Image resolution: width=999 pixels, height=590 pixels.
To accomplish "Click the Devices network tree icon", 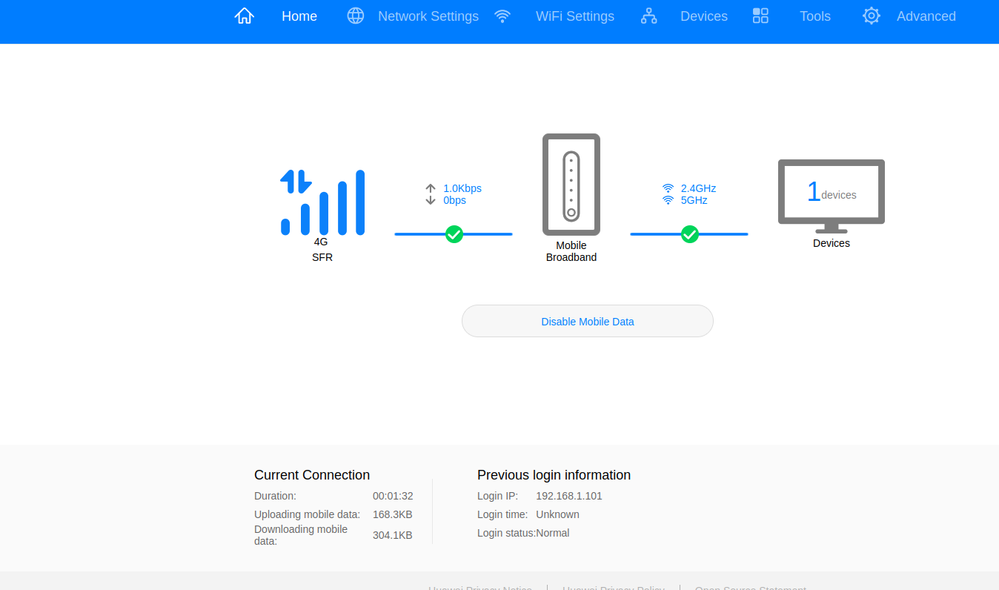I will point(649,16).
